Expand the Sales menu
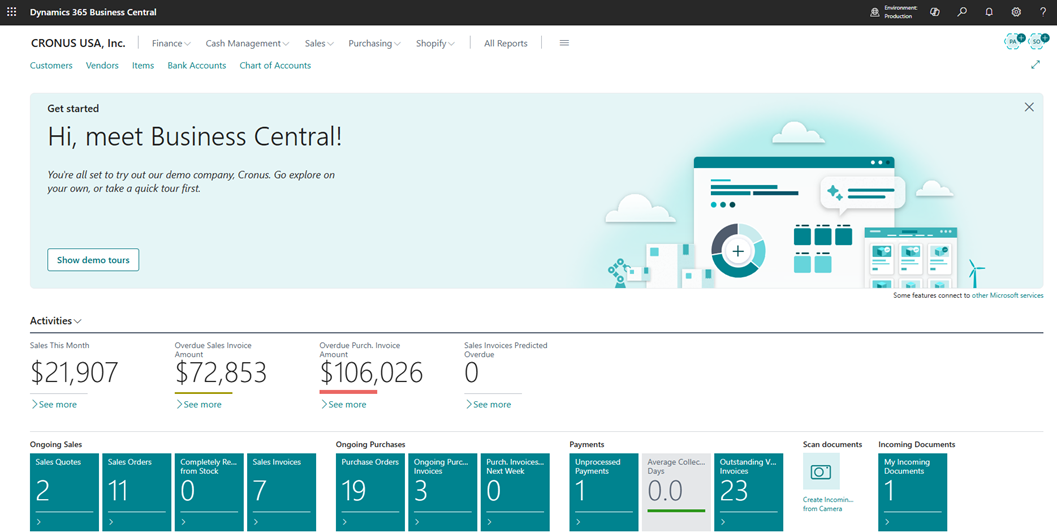1057x532 pixels. click(x=319, y=43)
